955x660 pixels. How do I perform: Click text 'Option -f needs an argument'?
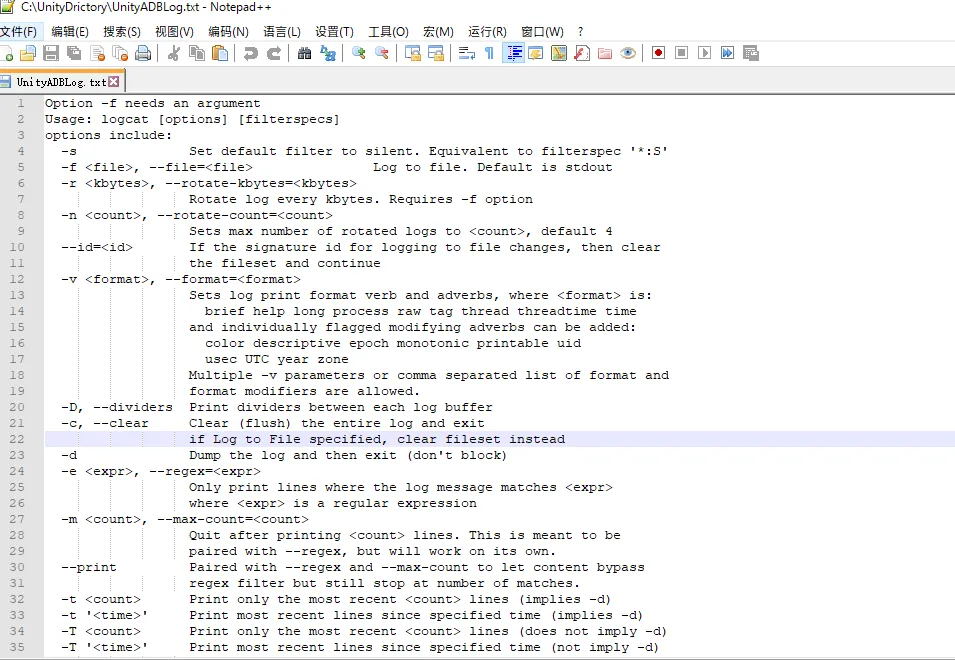coord(152,103)
